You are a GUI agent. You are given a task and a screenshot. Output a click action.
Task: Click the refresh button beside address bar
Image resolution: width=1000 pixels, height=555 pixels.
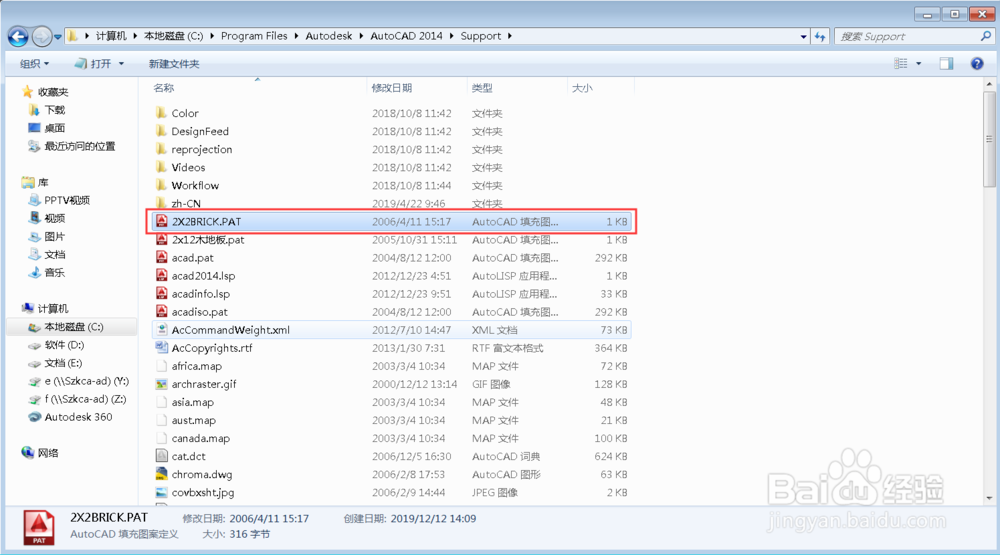tap(820, 36)
